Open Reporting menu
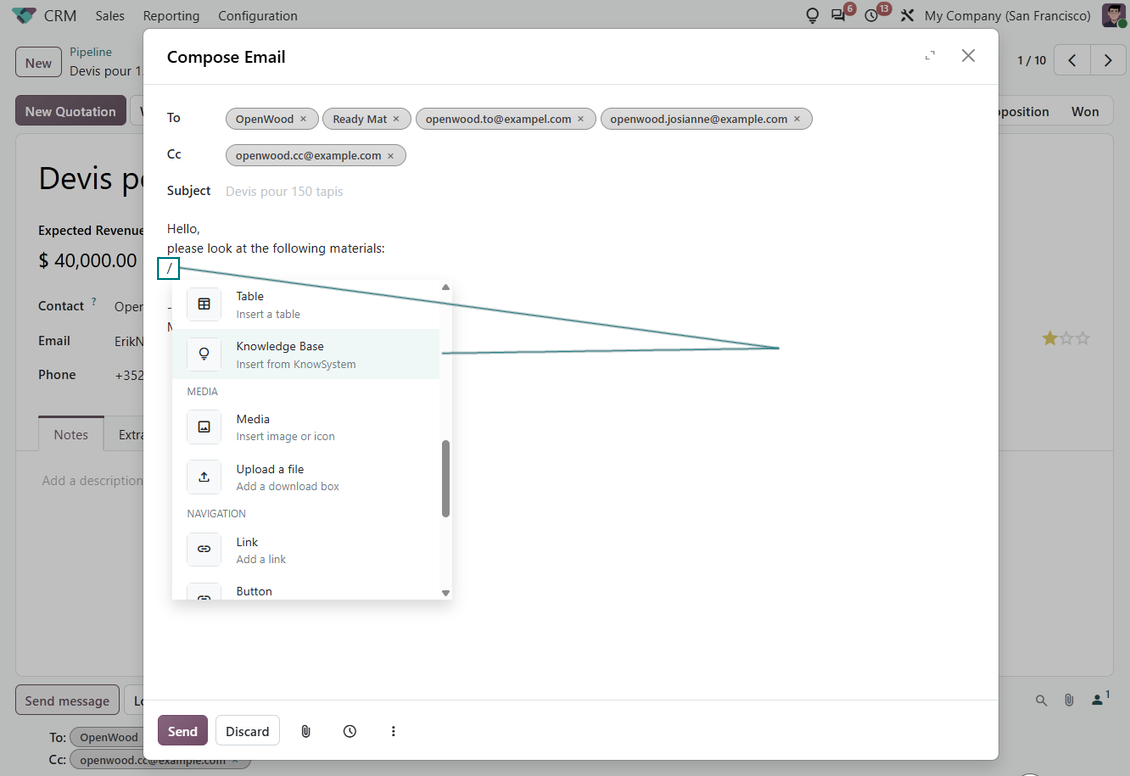 pos(171,15)
